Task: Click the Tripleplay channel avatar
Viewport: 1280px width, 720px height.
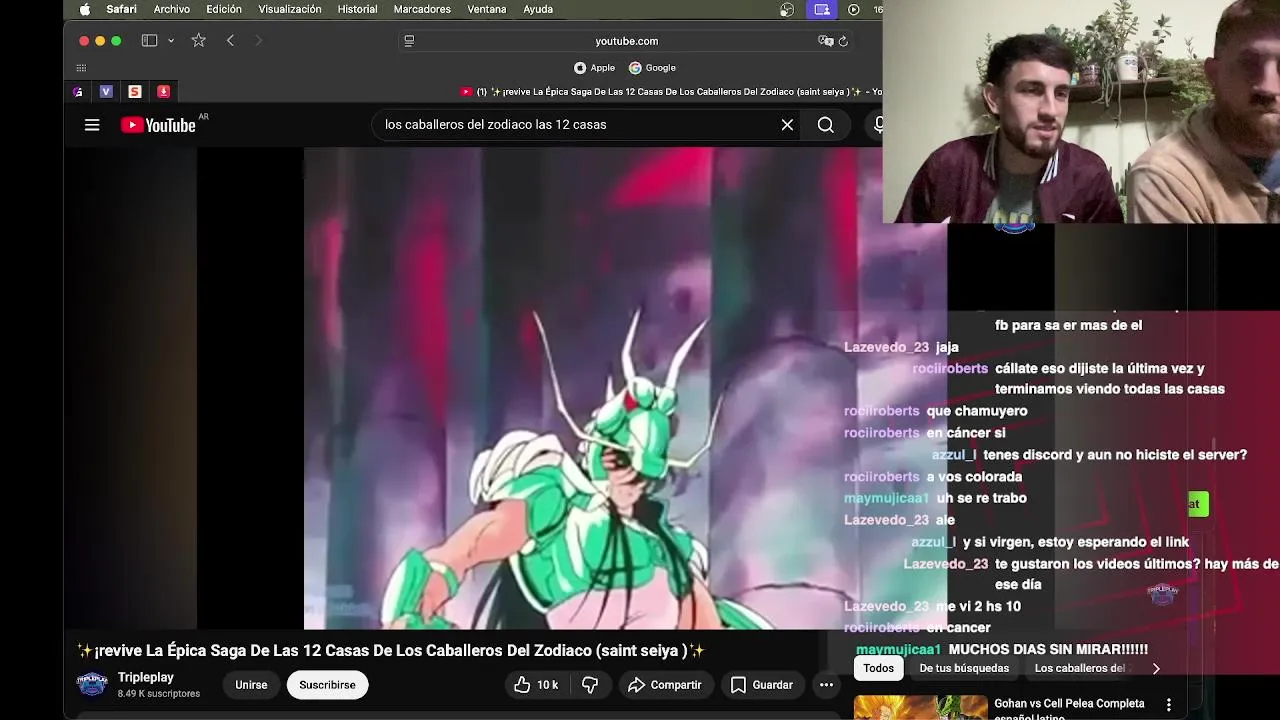Action: tap(92, 685)
